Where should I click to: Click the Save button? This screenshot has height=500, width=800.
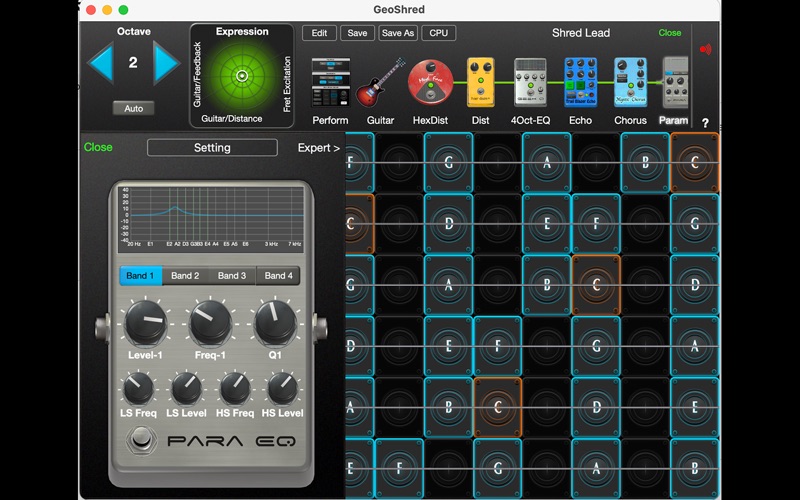(x=357, y=33)
